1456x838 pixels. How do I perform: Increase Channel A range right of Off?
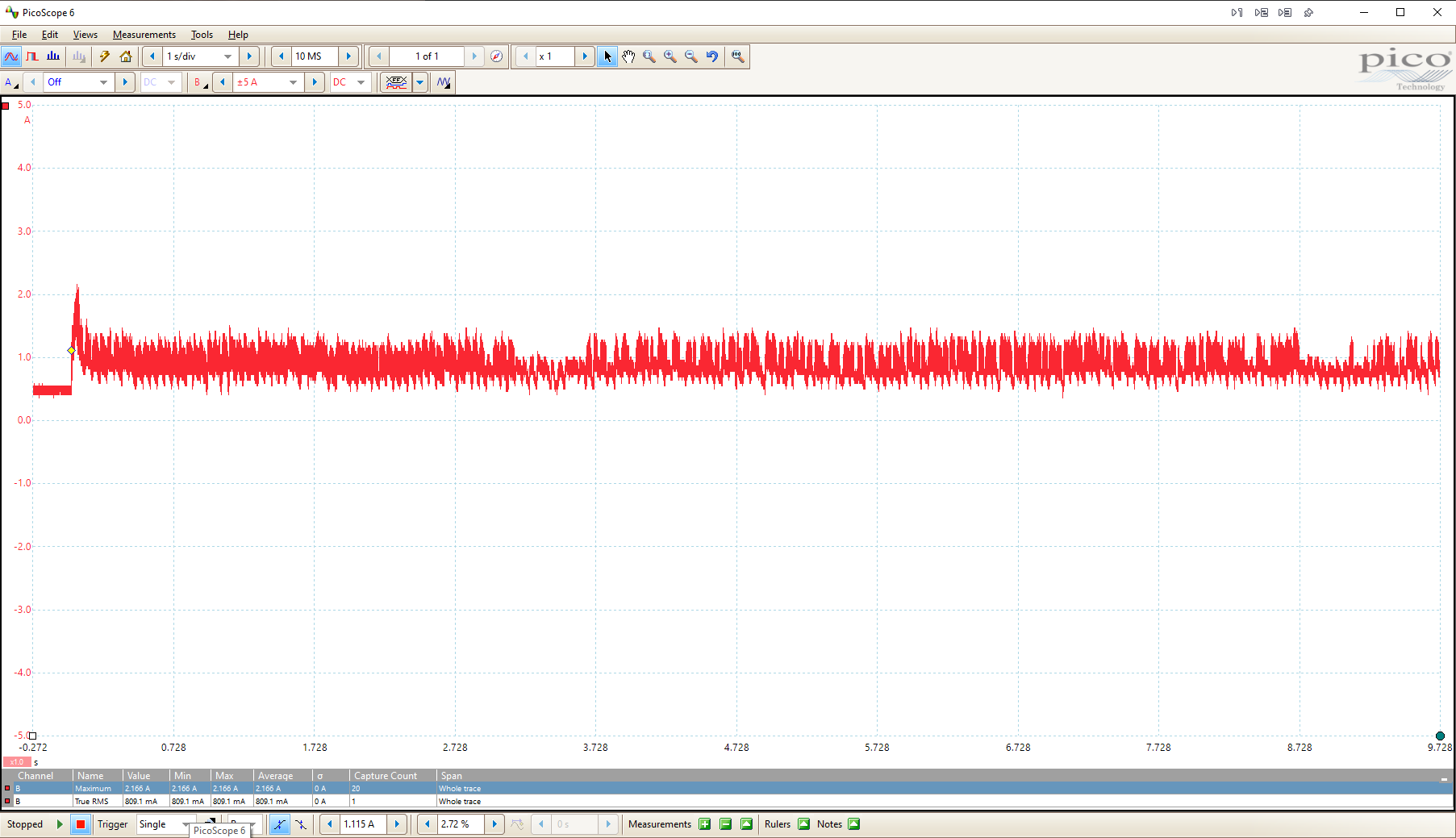click(125, 82)
